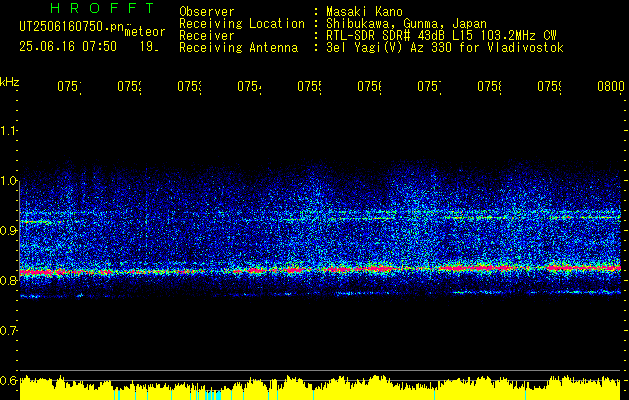The image size is (629, 400).
Task: Click the 1.0 frequency axis label
Action: click(9, 181)
